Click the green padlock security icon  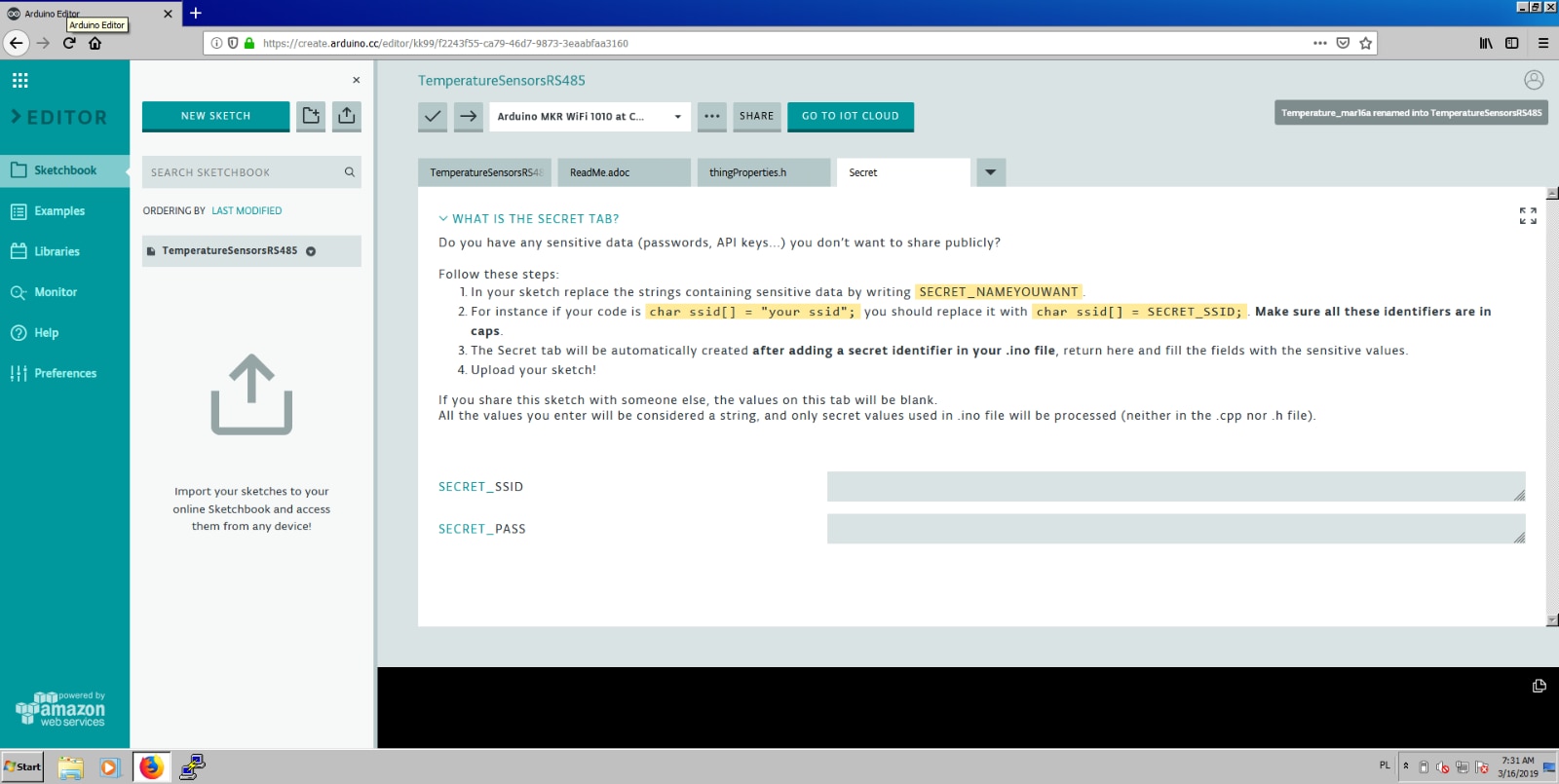coord(249,43)
